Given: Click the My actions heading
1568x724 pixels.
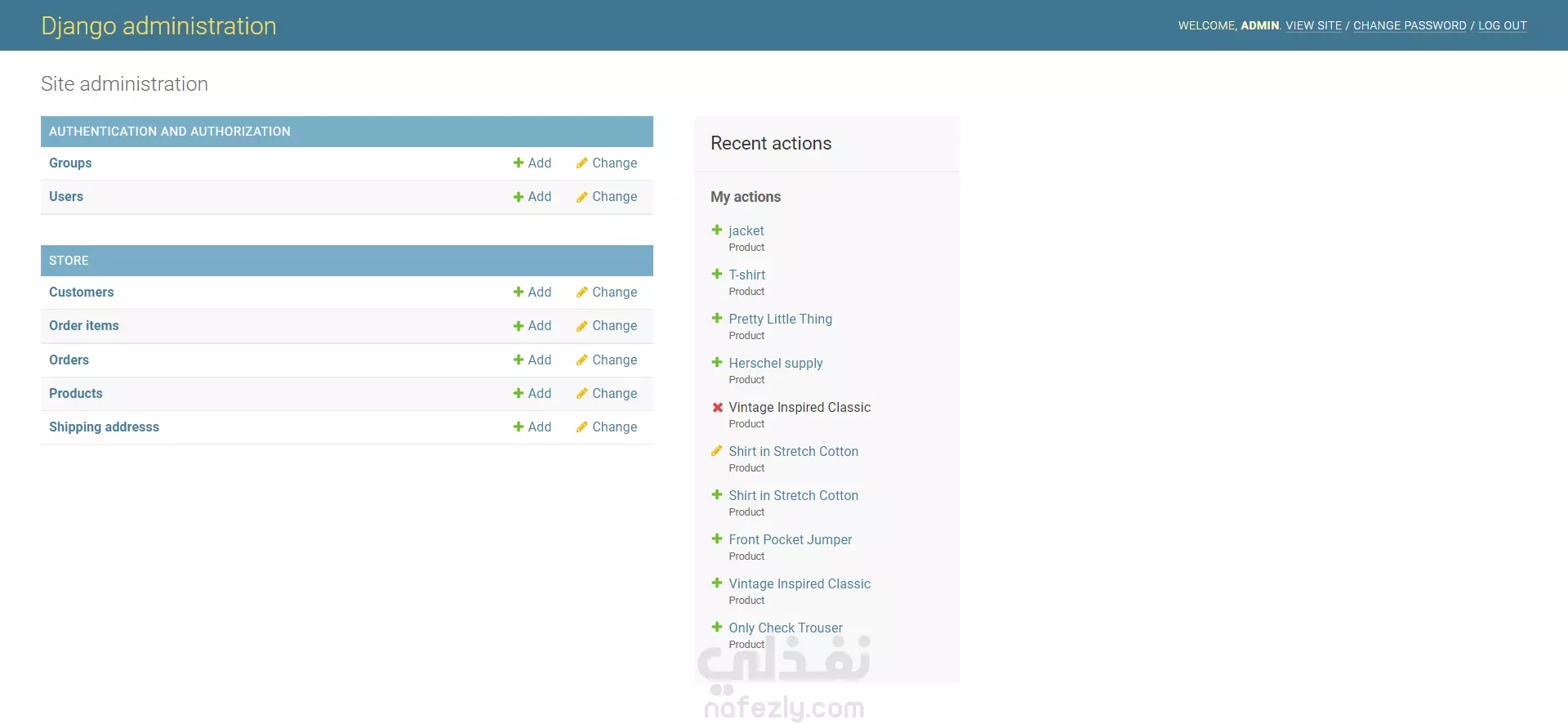Looking at the screenshot, I should coord(746,197).
